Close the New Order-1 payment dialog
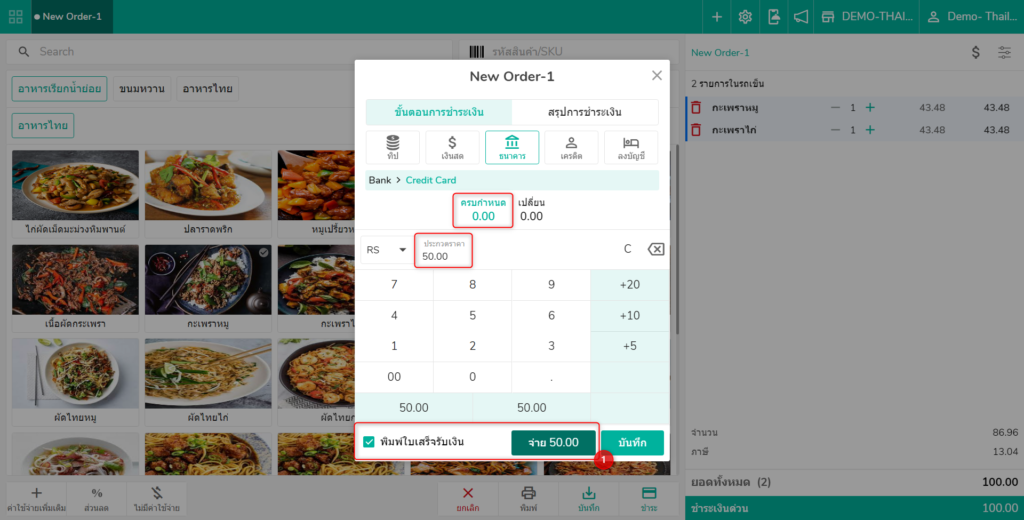The width and height of the screenshot is (1024, 520). (656, 76)
